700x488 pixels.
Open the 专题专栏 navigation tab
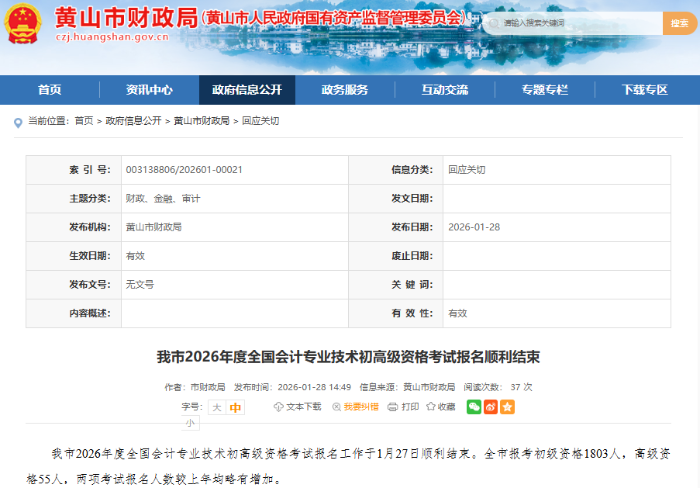[x=545, y=90]
